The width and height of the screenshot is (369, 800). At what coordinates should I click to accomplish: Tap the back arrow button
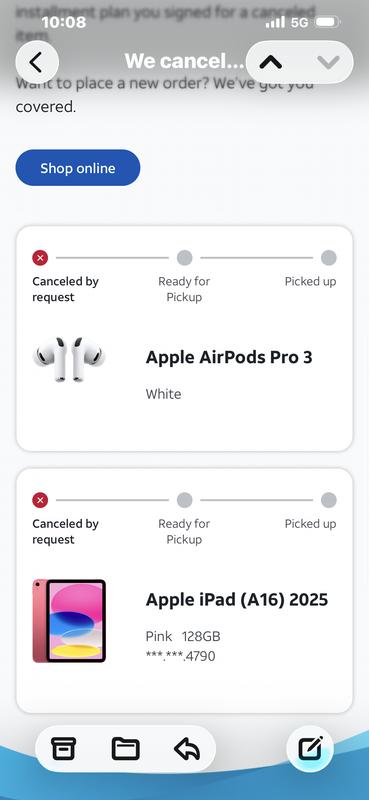pos(37,62)
